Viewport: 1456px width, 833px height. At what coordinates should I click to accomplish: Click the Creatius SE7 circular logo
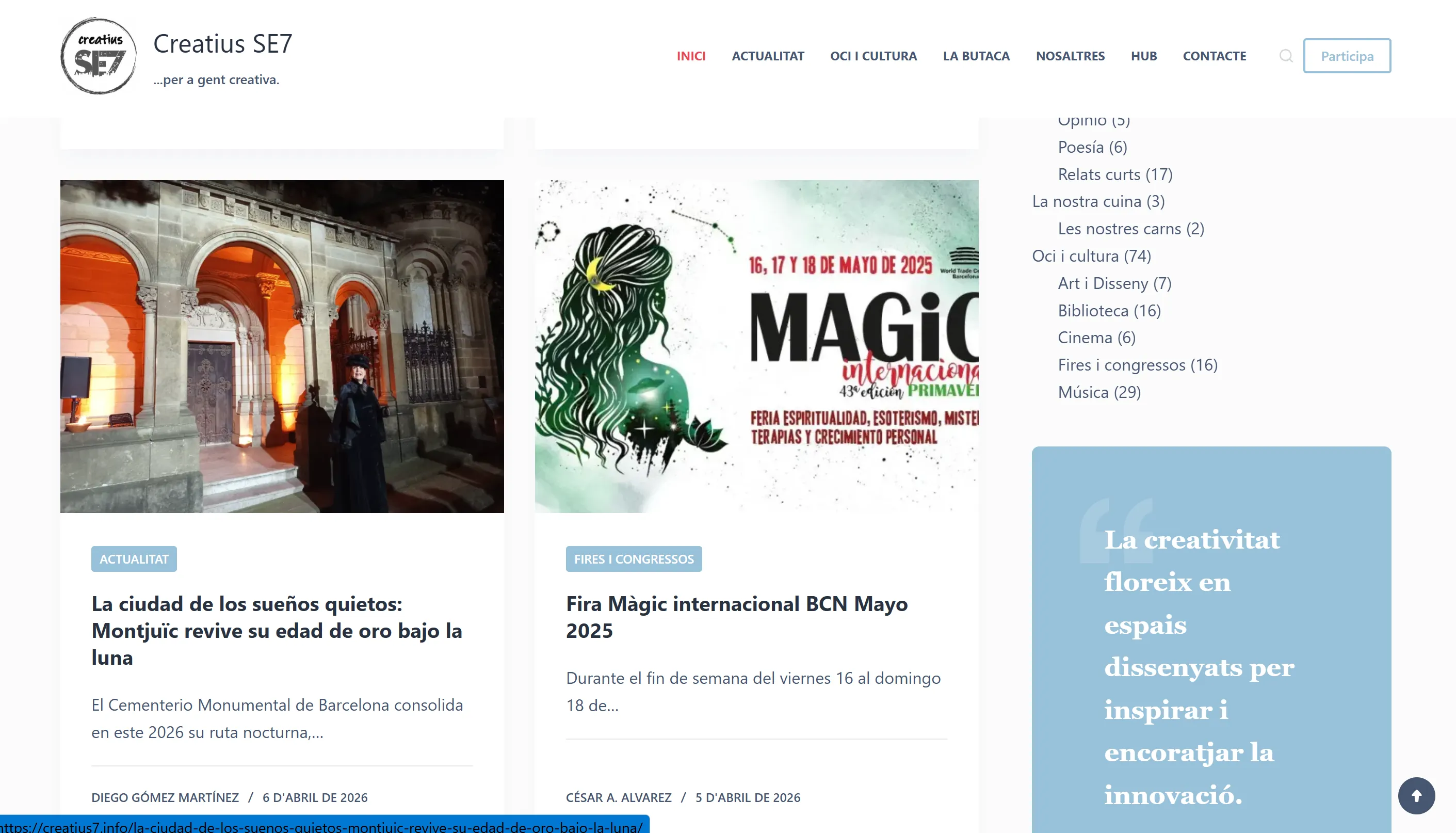point(99,56)
